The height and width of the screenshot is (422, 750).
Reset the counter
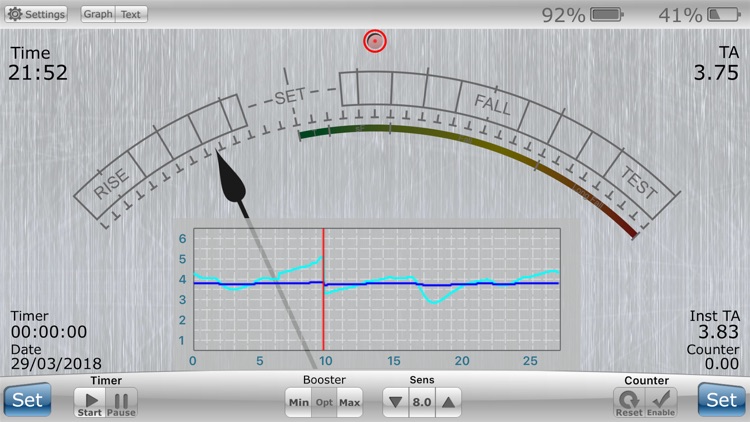click(629, 402)
